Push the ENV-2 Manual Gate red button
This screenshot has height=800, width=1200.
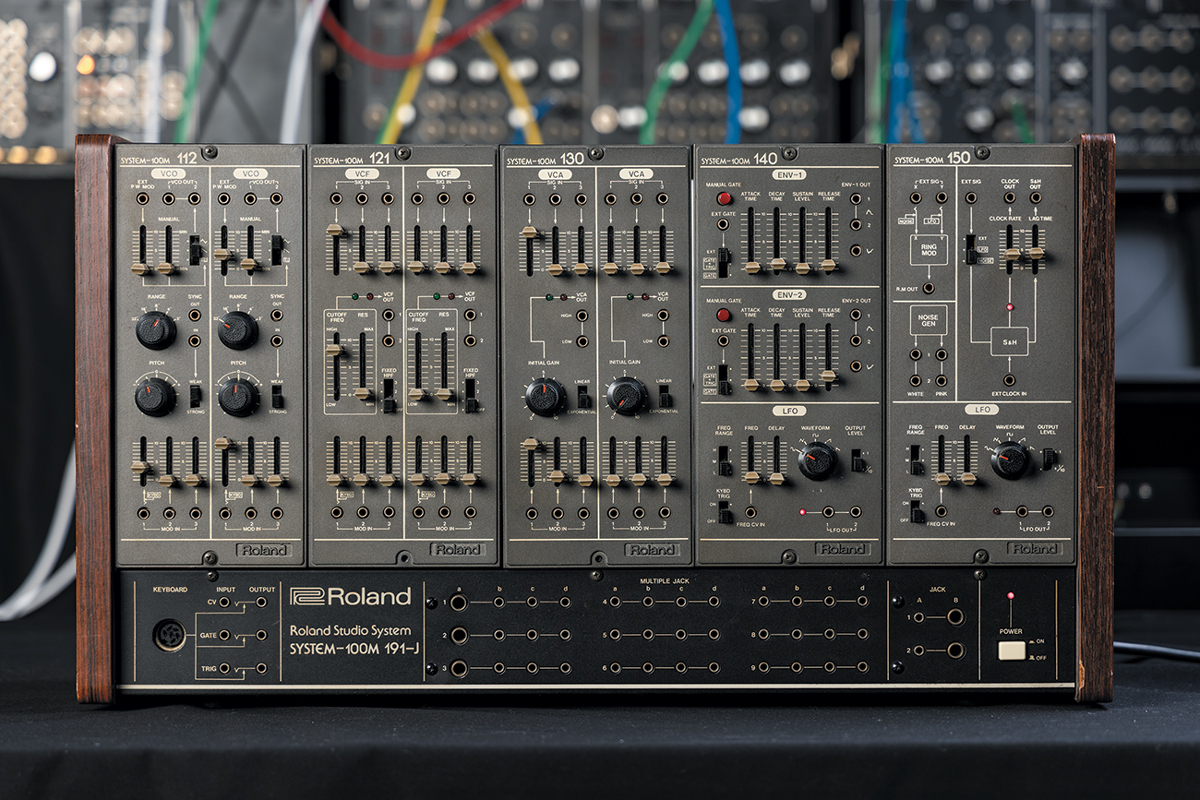[724, 315]
